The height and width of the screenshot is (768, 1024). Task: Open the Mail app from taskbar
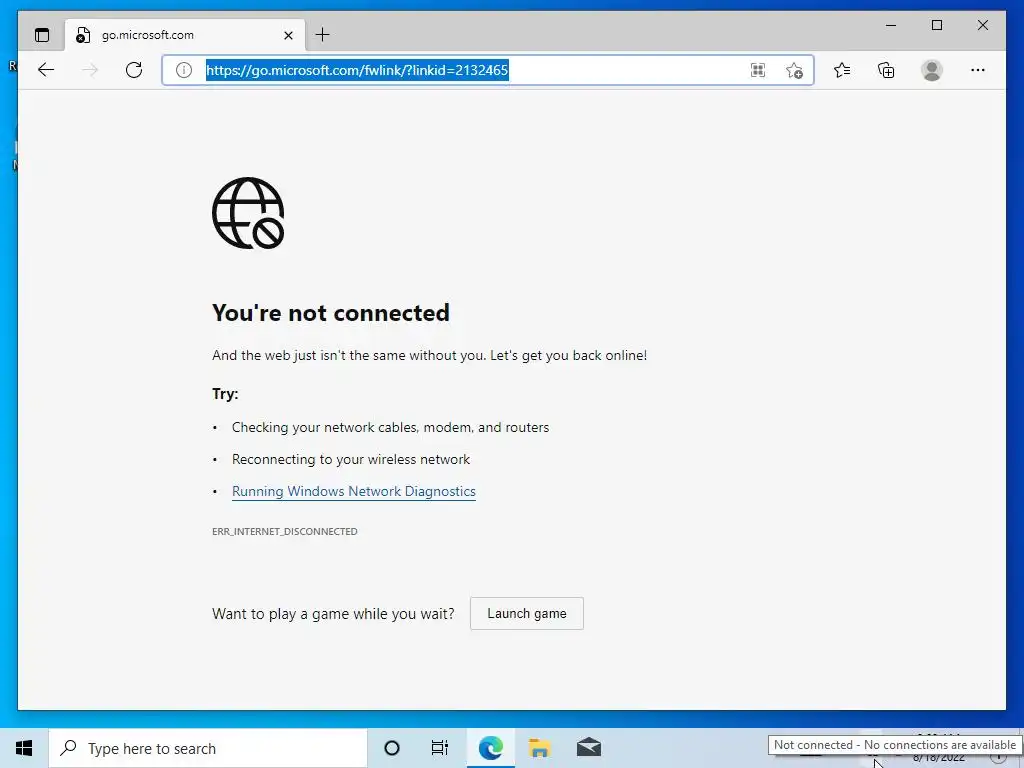(589, 748)
